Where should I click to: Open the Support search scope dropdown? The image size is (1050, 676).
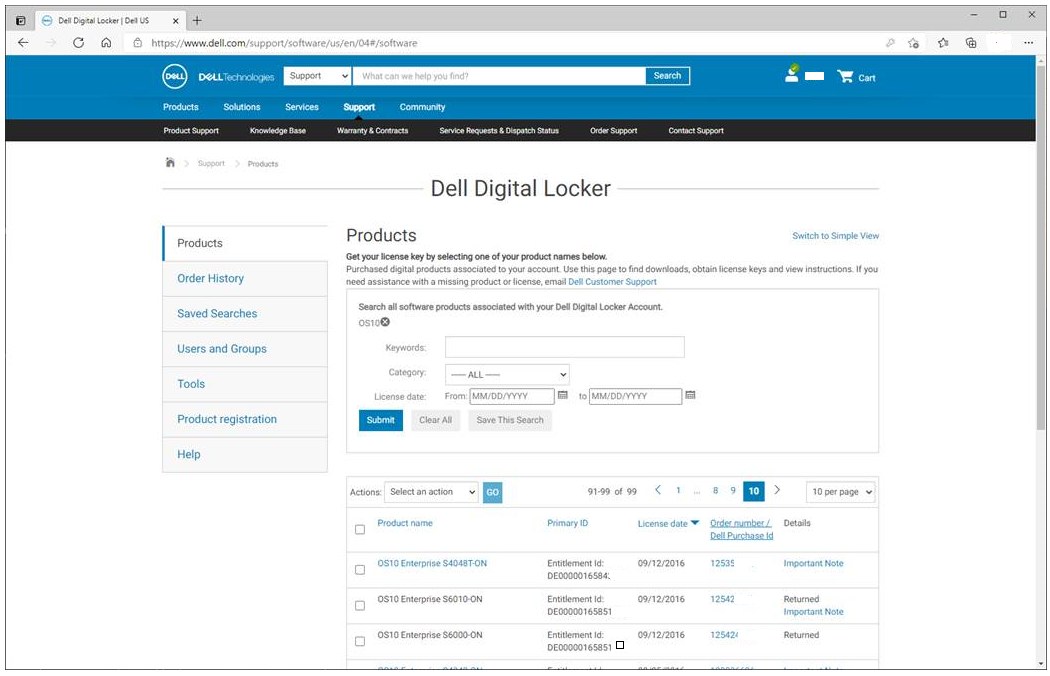tap(317, 76)
